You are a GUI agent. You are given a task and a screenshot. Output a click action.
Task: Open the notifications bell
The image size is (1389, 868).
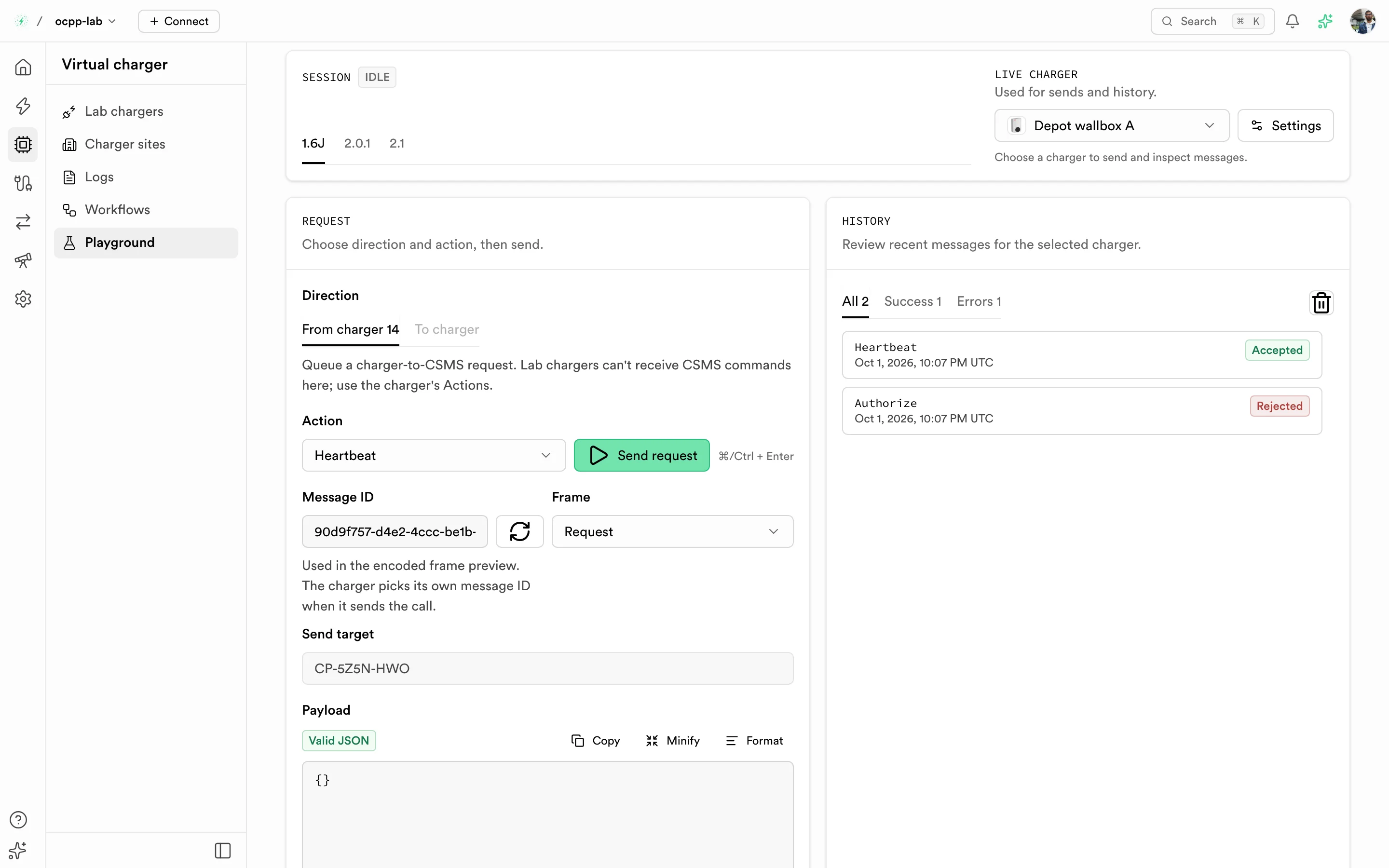click(x=1292, y=21)
